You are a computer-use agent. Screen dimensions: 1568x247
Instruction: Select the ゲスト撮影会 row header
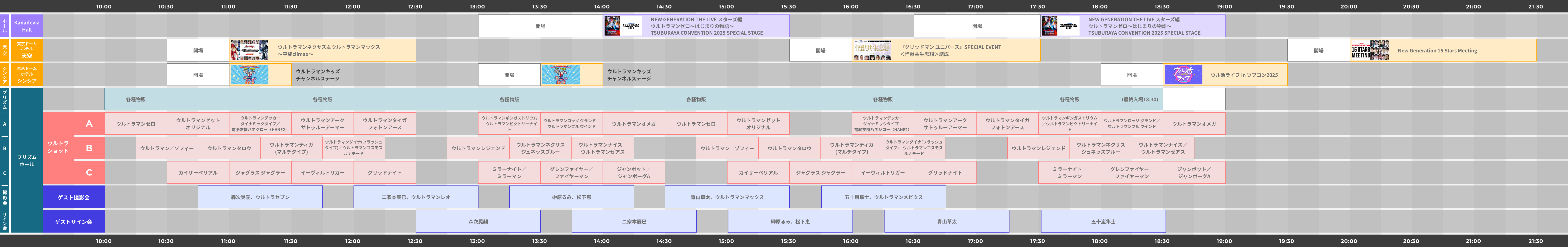point(74,197)
